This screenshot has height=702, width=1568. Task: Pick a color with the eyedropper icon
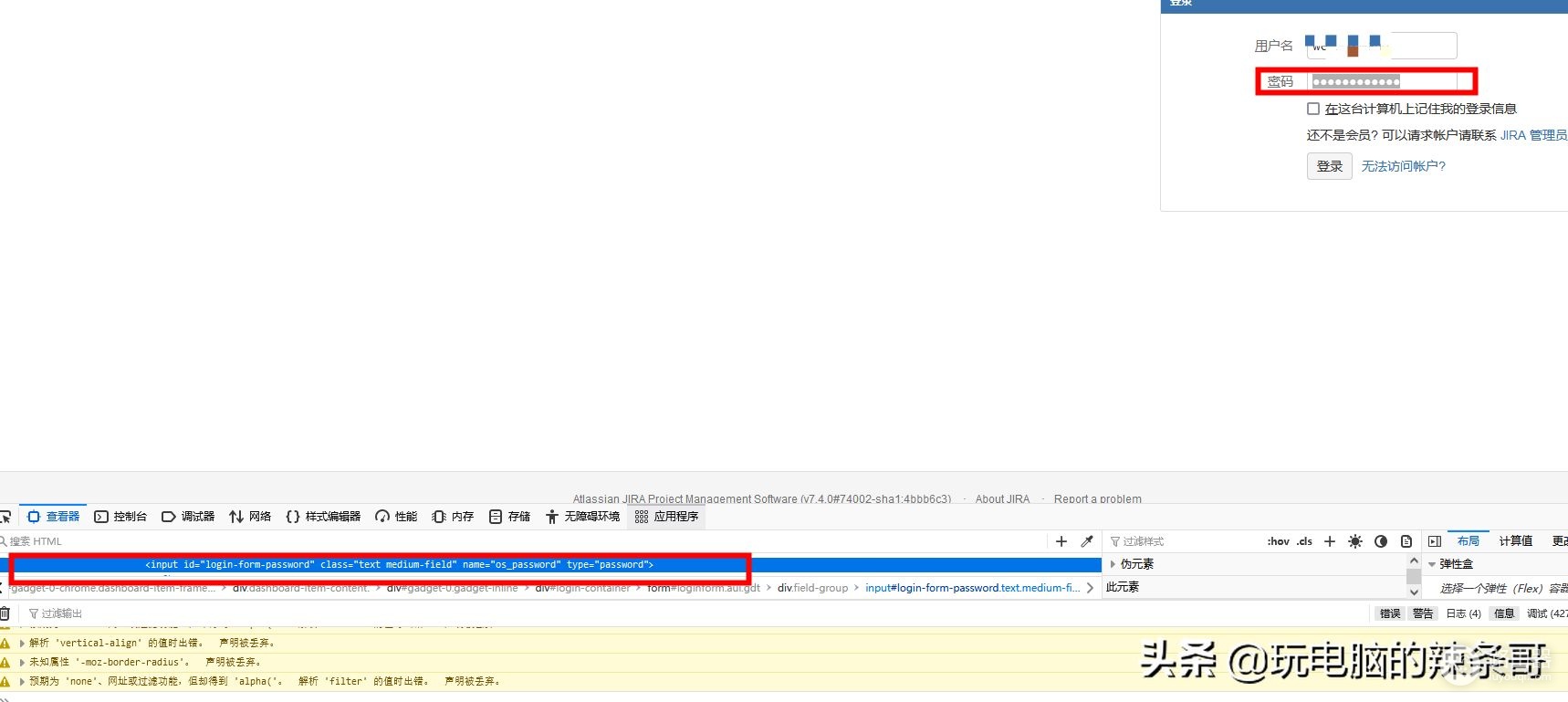(x=1087, y=541)
